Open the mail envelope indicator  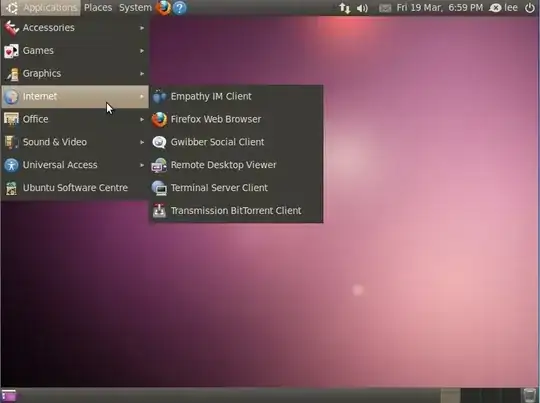point(385,8)
